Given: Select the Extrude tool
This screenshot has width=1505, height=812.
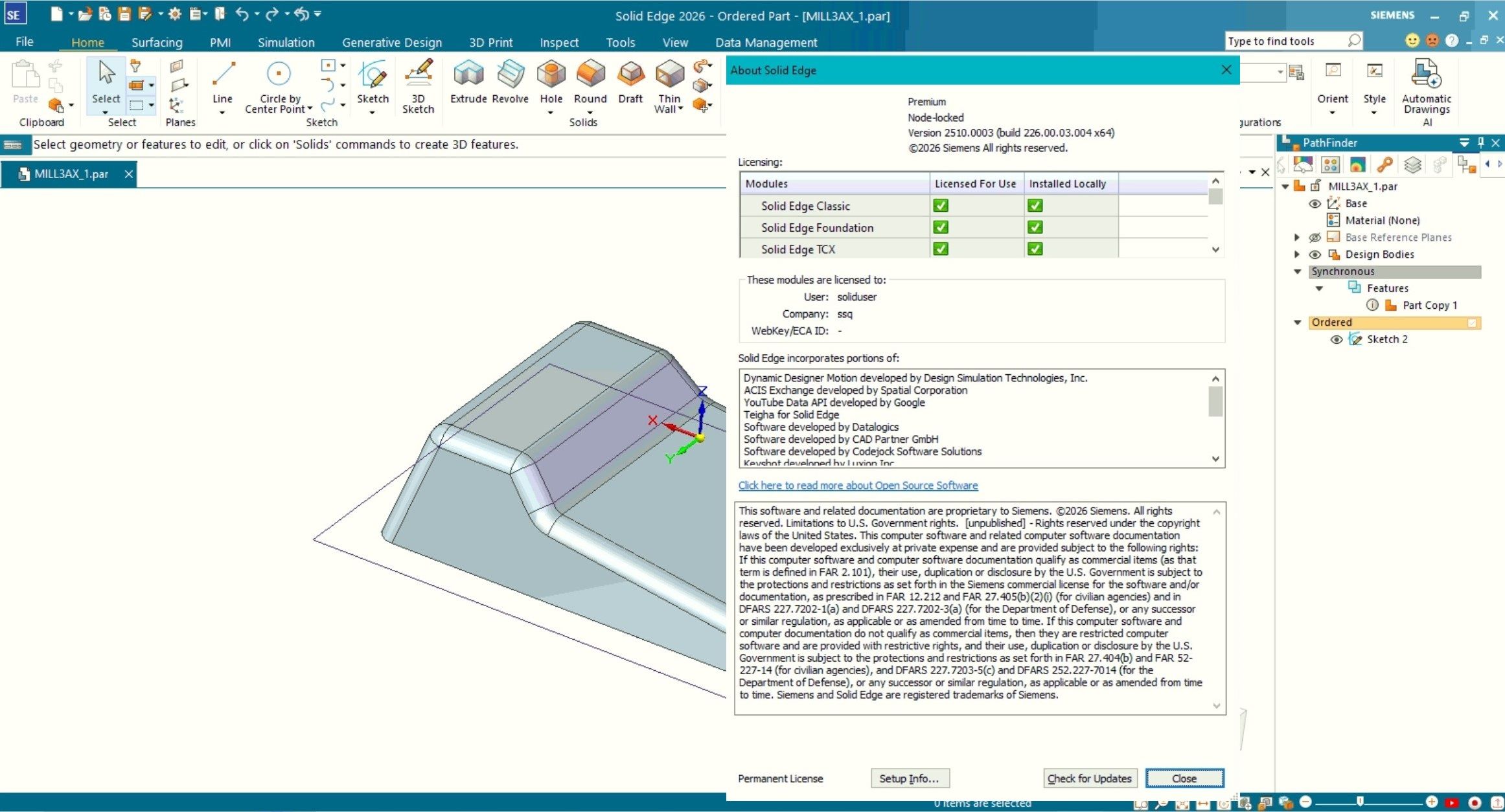Looking at the screenshot, I should 468,81.
